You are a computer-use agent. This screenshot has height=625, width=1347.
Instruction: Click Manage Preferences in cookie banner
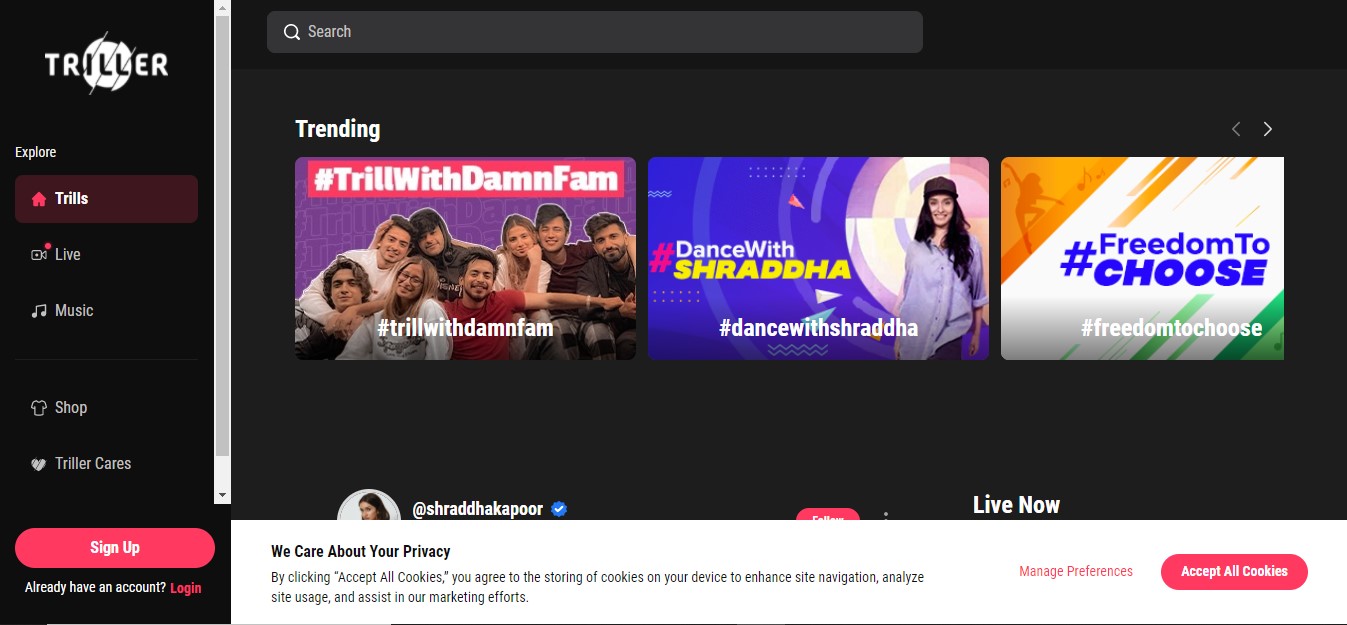(1076, 572)
